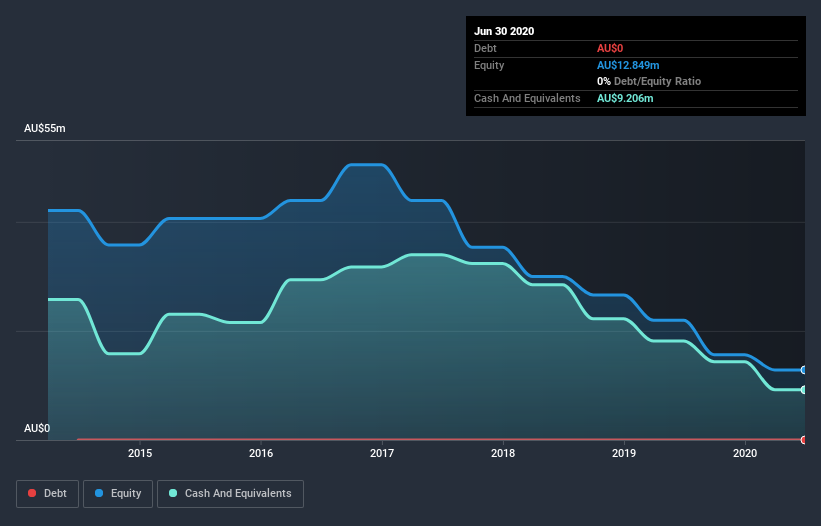This screenshot has height=526, width=821.
Task: Click the 2019 x-axis label
Action: click(624, 453)
